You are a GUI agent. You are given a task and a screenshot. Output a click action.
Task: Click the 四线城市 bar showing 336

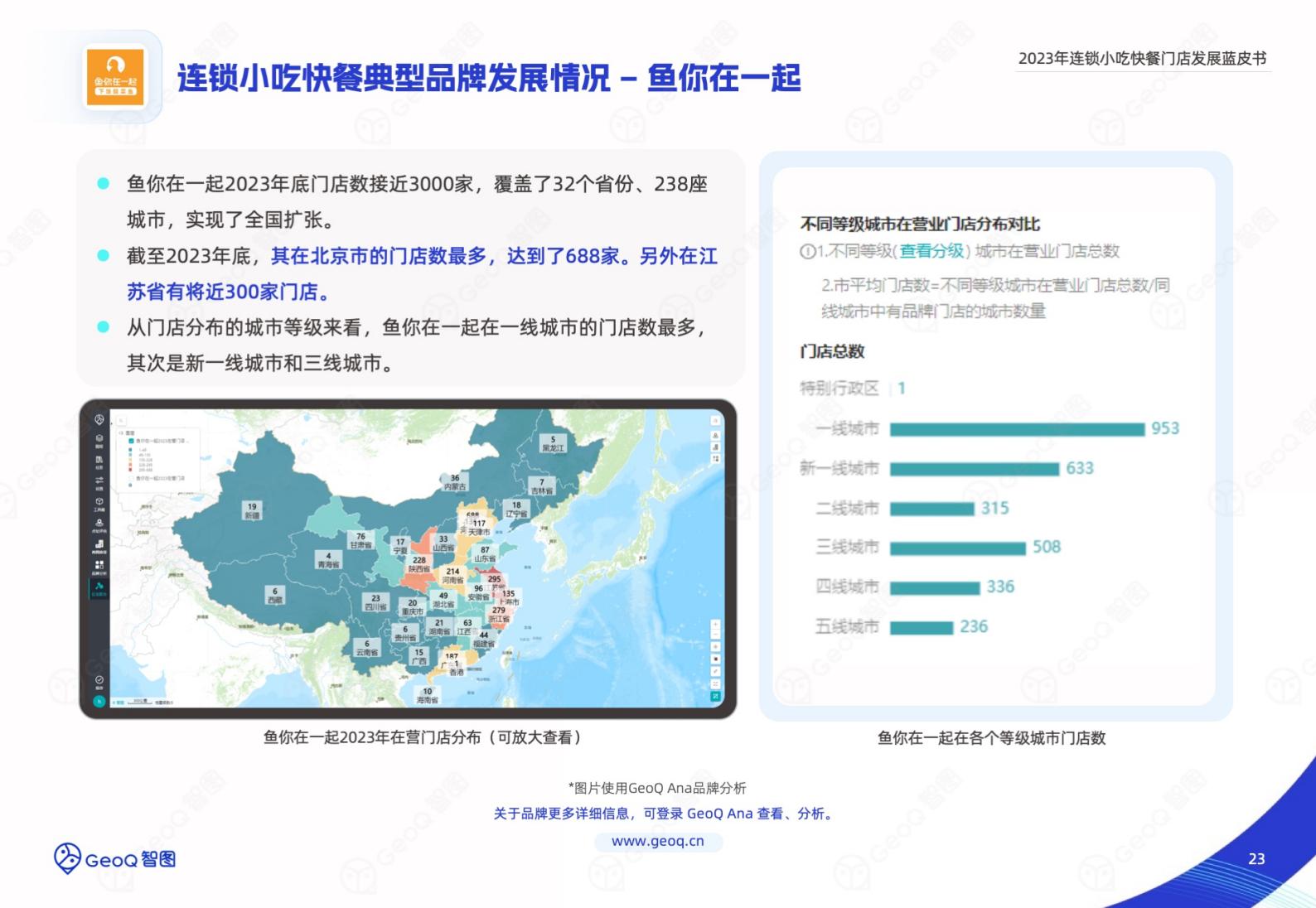(x=935, y=587)
